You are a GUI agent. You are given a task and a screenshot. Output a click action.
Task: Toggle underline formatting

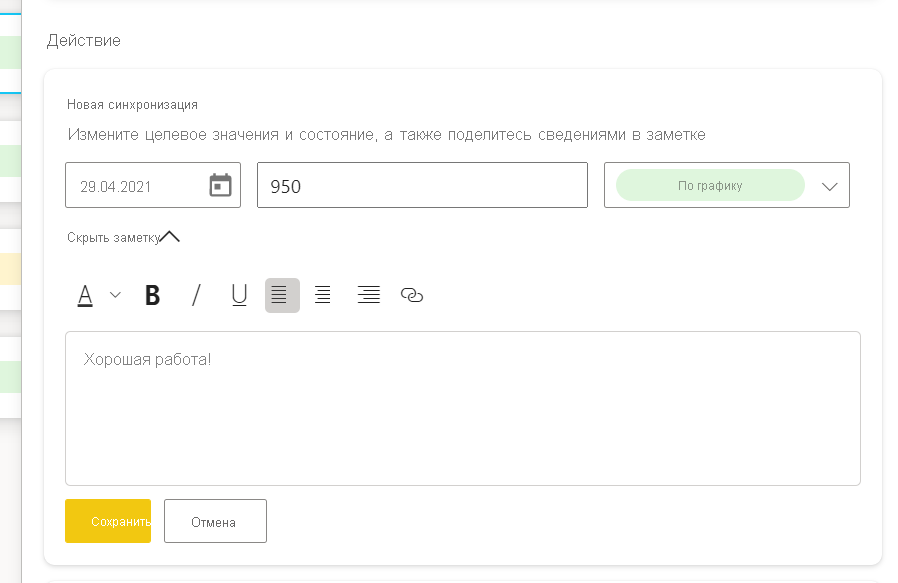(239, 296)
